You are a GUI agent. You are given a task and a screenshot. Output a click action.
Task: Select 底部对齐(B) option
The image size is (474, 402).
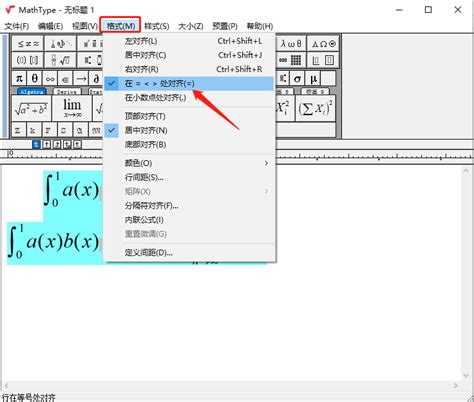tap(189, 145)
